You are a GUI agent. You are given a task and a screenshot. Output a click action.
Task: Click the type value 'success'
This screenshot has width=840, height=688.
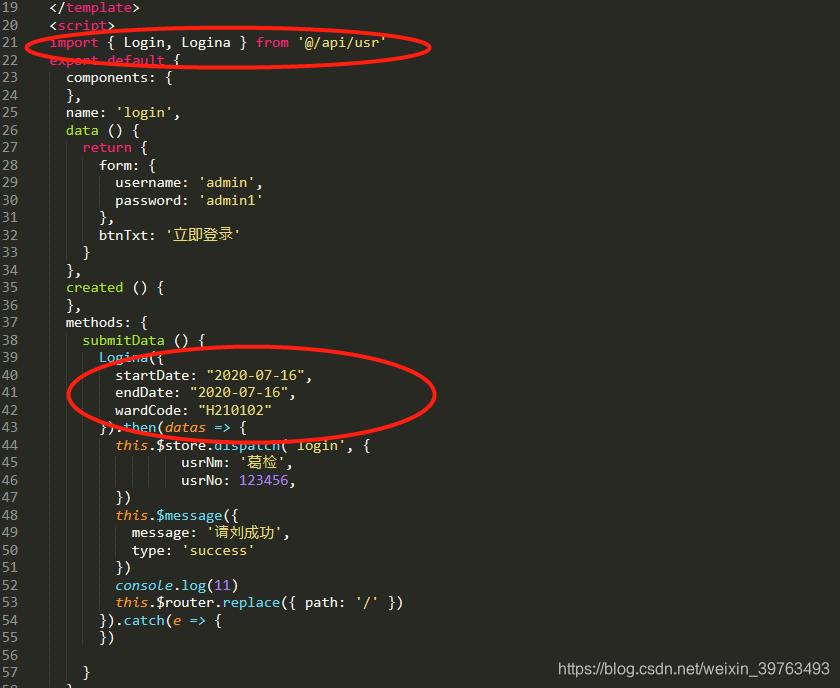click(218, 550)
